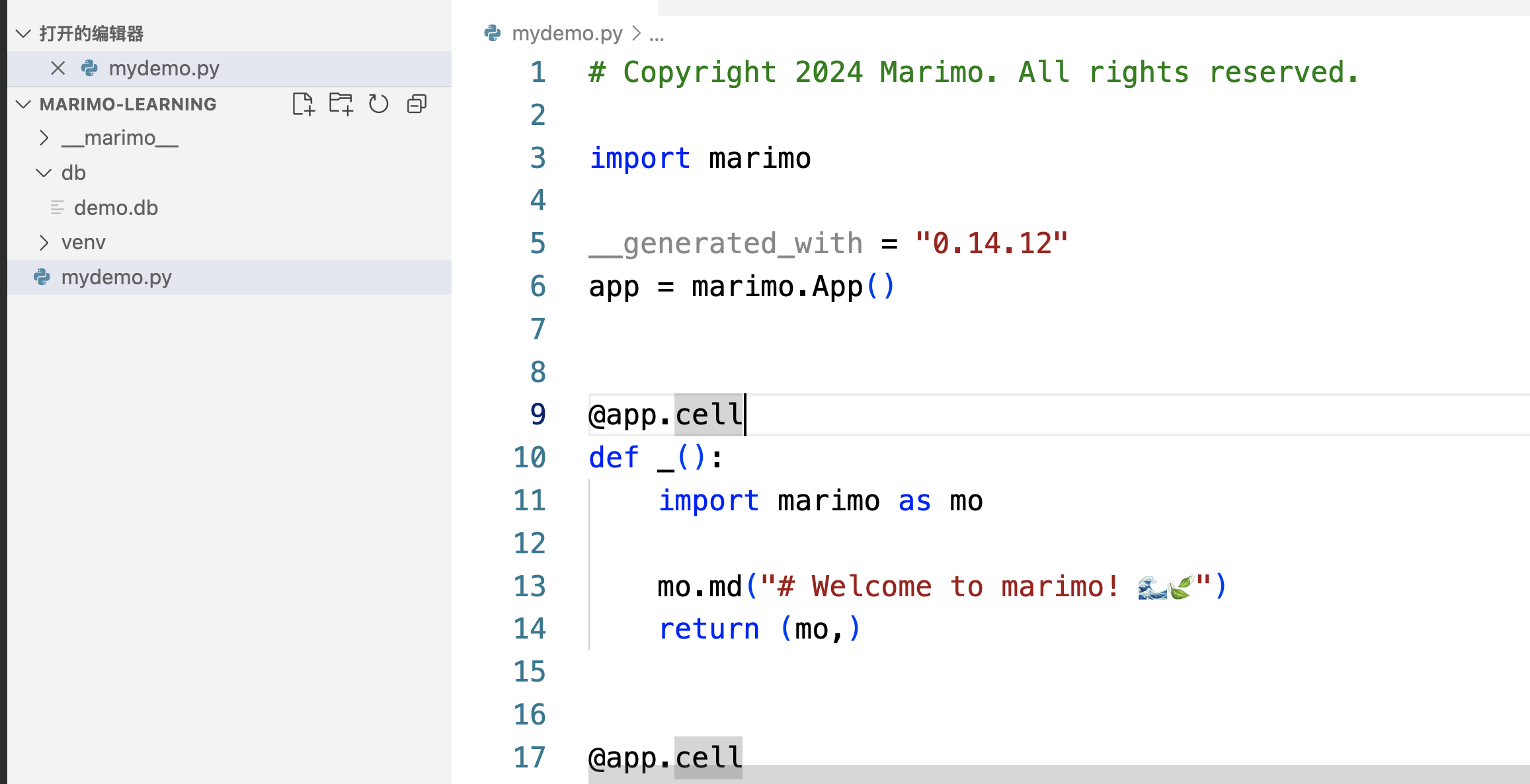
Task: Refresh the explorer file tree
Action: click(x=379, y=104)
